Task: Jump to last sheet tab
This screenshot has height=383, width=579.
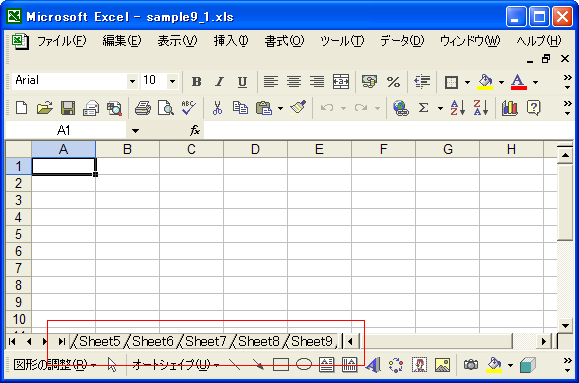Action: click(x=62, y=342)
